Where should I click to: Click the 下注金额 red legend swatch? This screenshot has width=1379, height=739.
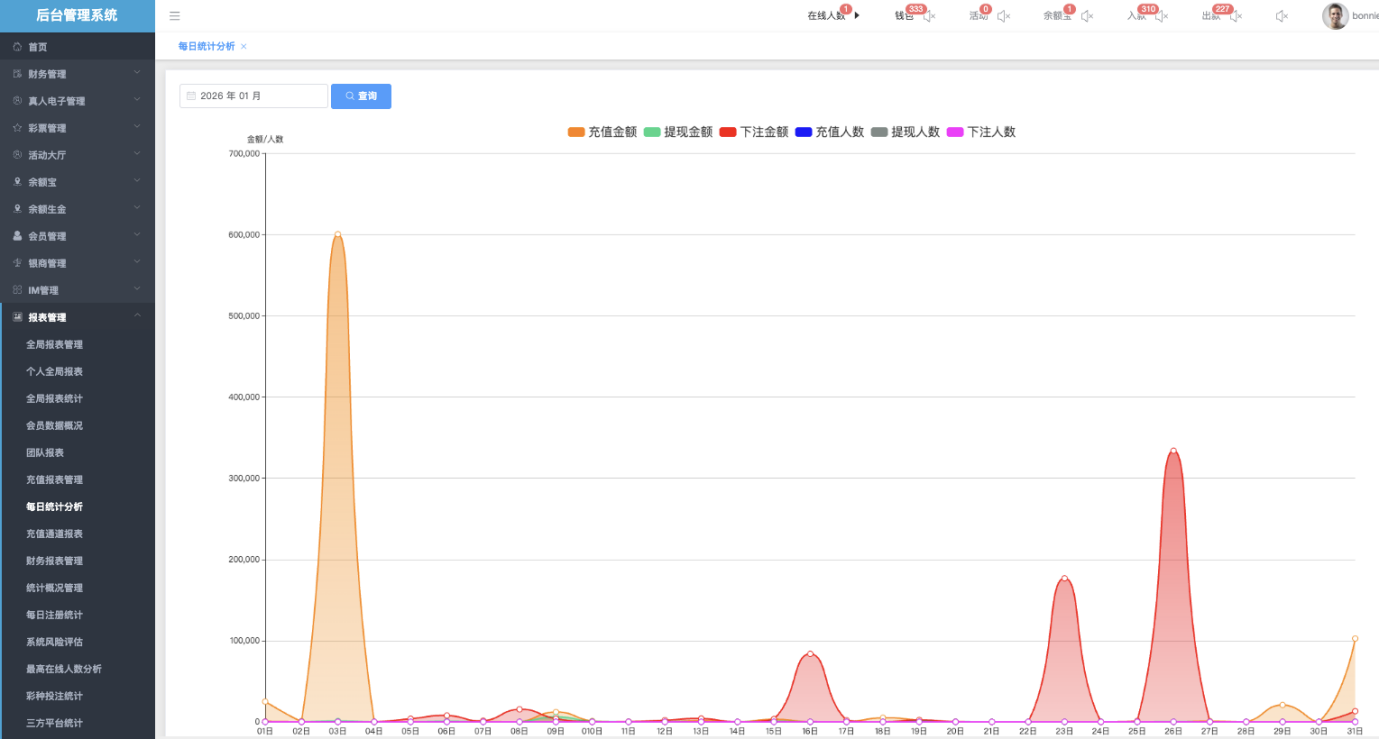[728, 132]
